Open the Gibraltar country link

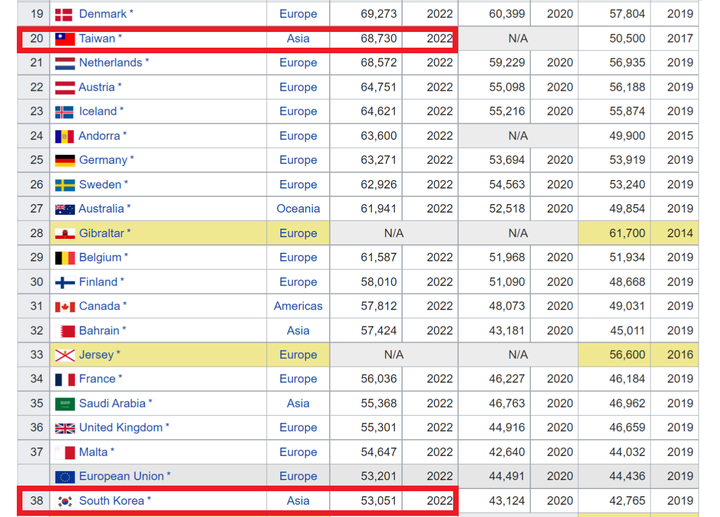(101, 233)
